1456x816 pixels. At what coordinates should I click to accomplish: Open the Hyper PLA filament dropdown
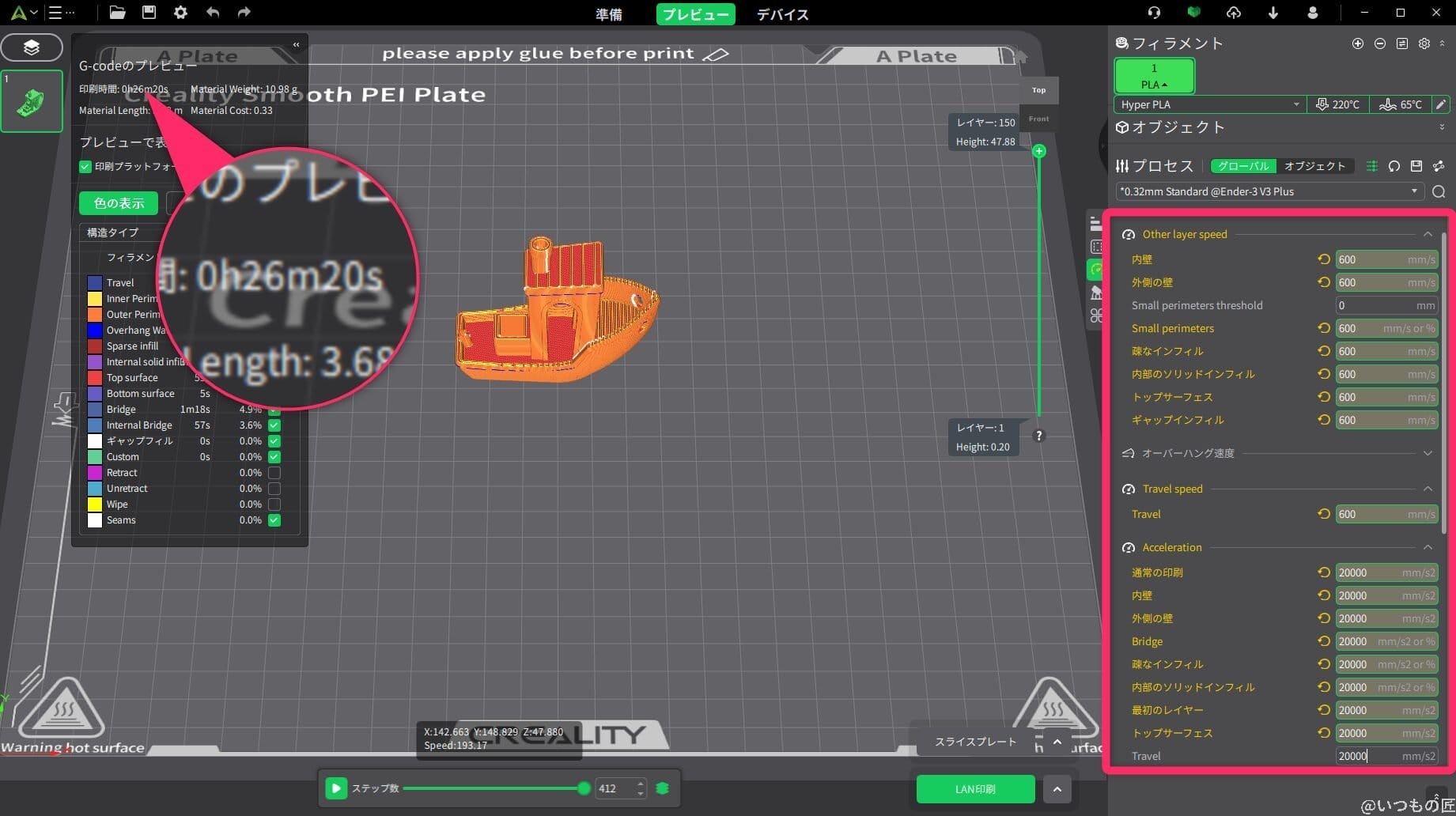1295,104
